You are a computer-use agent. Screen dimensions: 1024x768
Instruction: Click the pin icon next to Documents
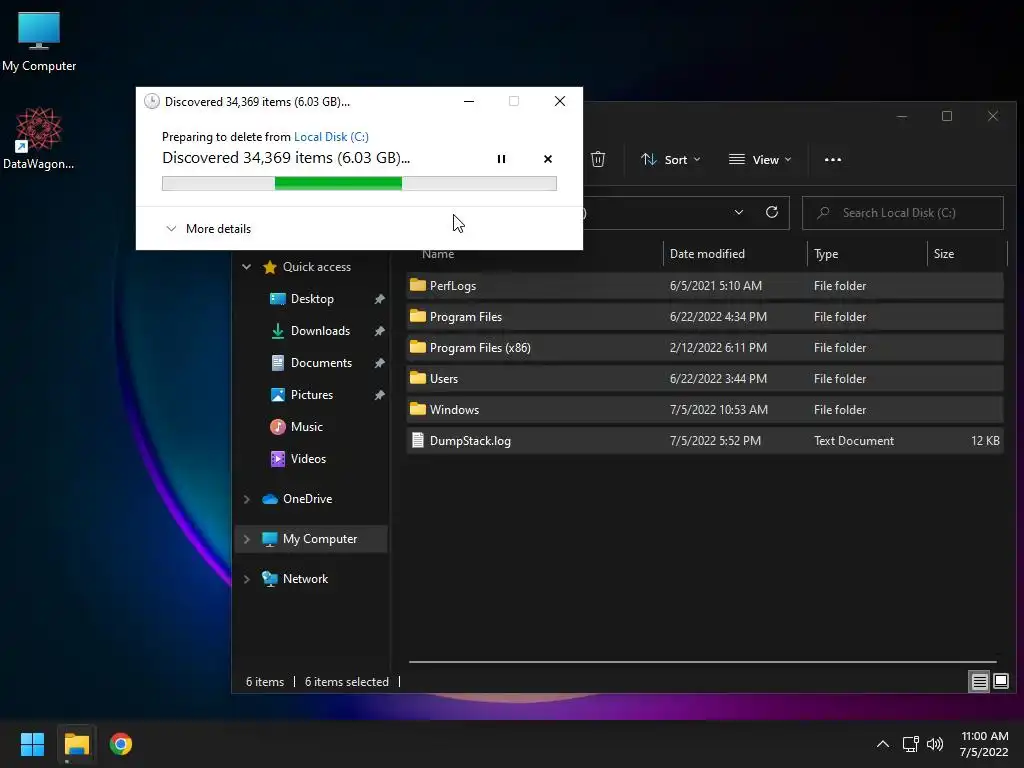pyautogui.click(x=379, y=363)
